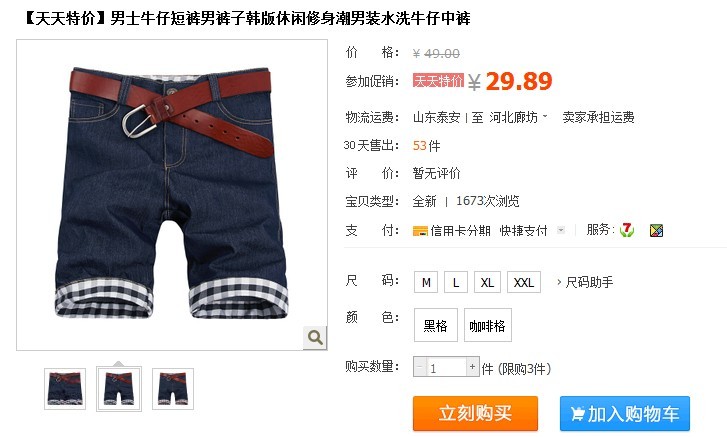Viewport: 727px width, 437px height.
Task: Select size L option
Action: [456, 282]
